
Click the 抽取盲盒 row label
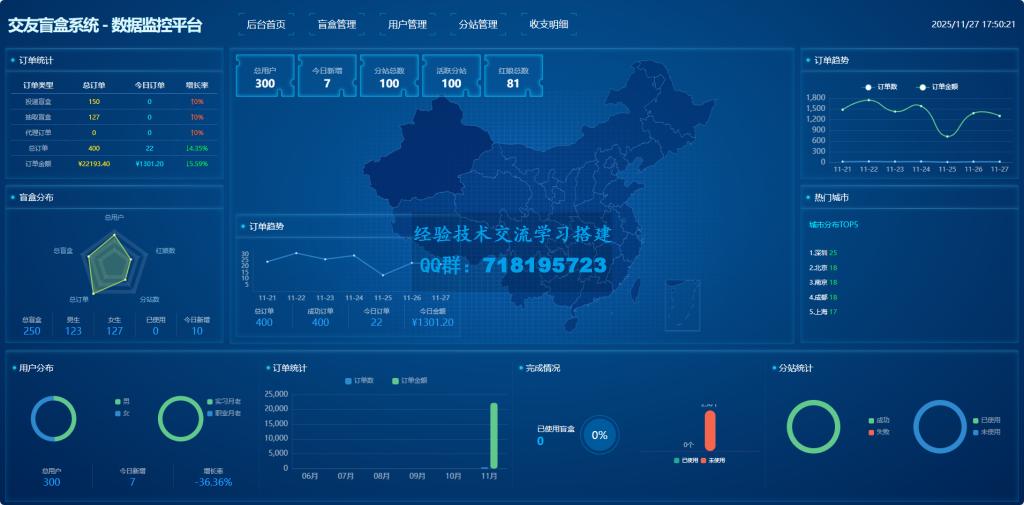[x=38, y=118]
